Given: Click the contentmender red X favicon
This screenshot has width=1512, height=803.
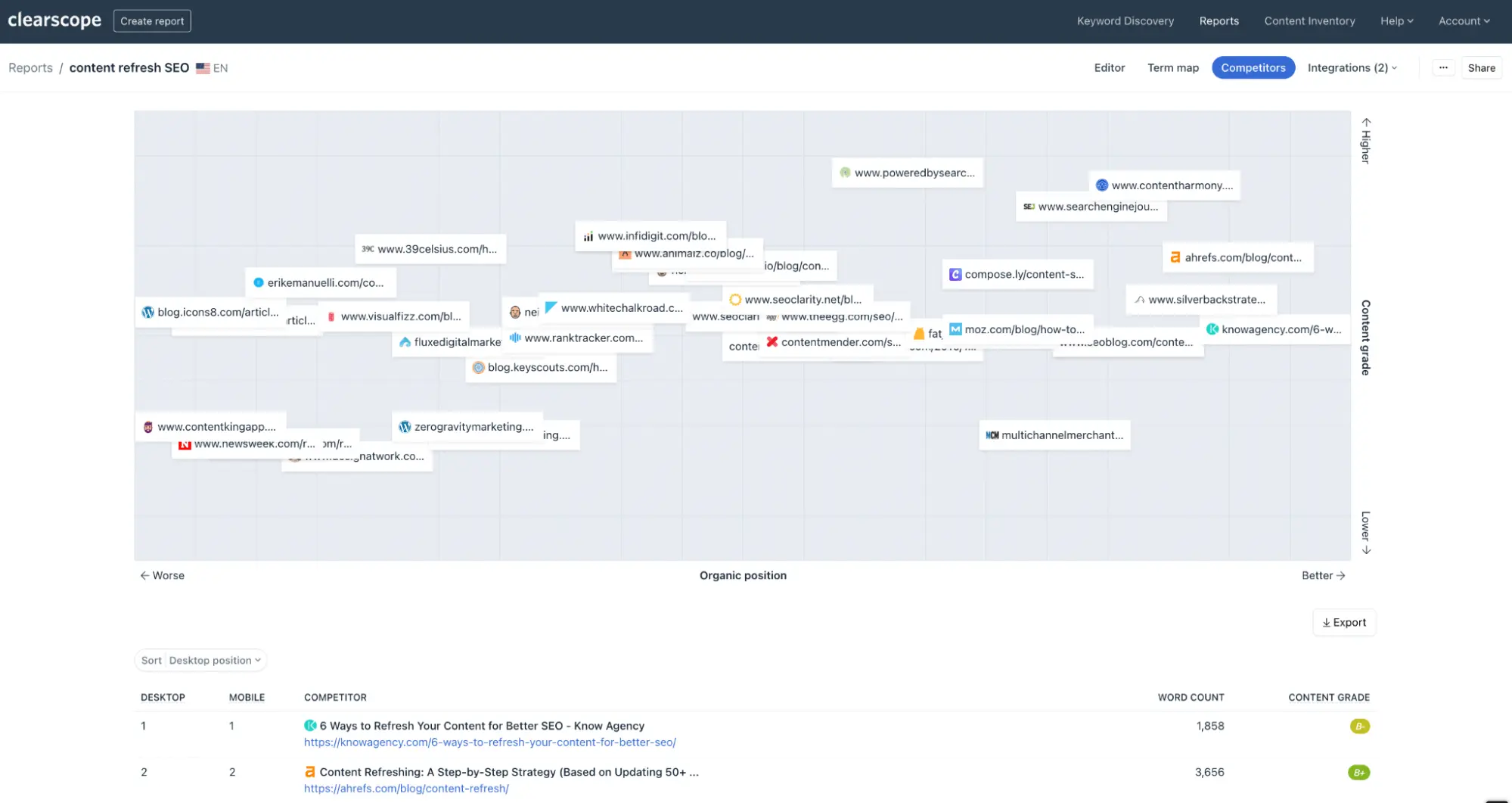Looking at the screenshot, I should point(772,342).
